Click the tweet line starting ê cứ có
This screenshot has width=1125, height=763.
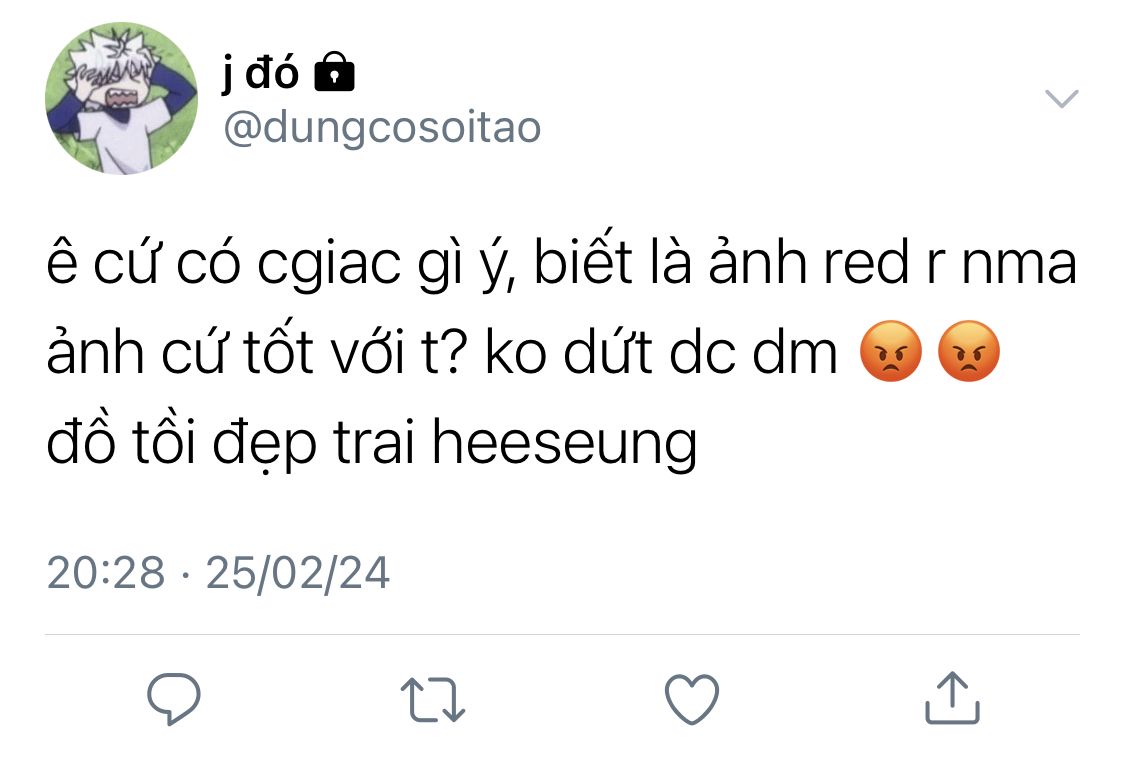562,262
